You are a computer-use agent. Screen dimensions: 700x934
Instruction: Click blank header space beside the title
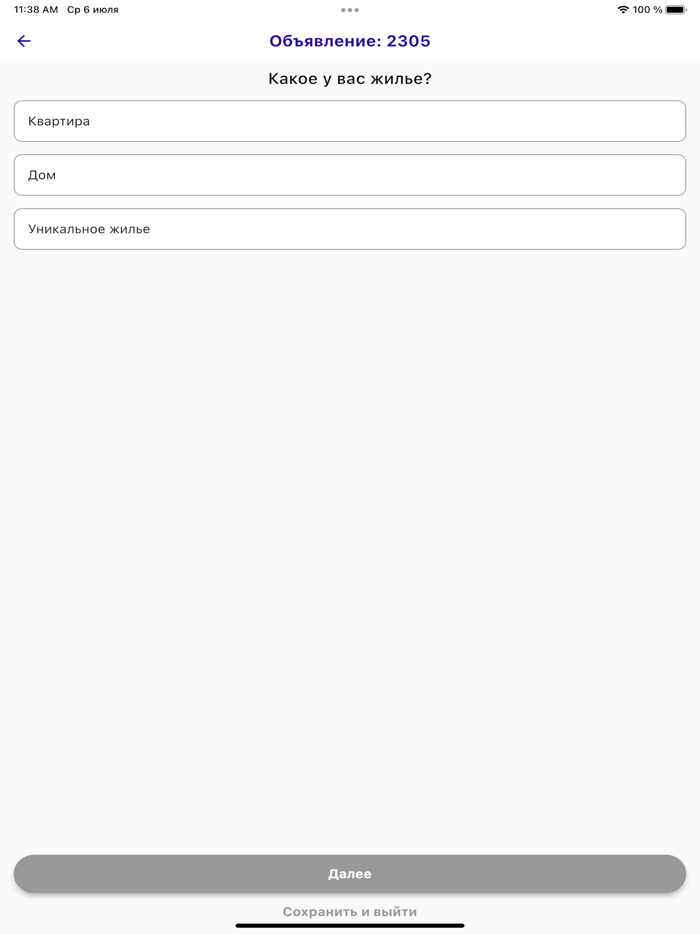point(560,41)
